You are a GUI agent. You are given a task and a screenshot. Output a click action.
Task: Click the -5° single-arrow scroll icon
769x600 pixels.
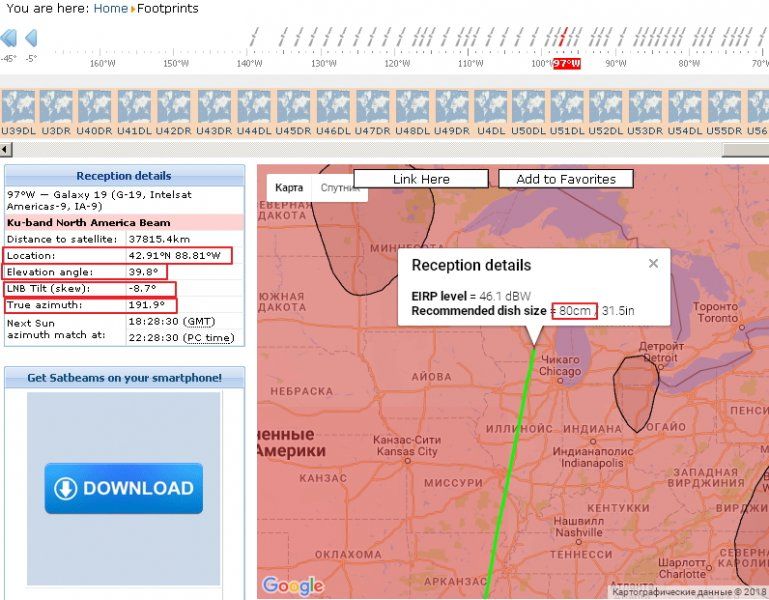(x=31, y=38)
